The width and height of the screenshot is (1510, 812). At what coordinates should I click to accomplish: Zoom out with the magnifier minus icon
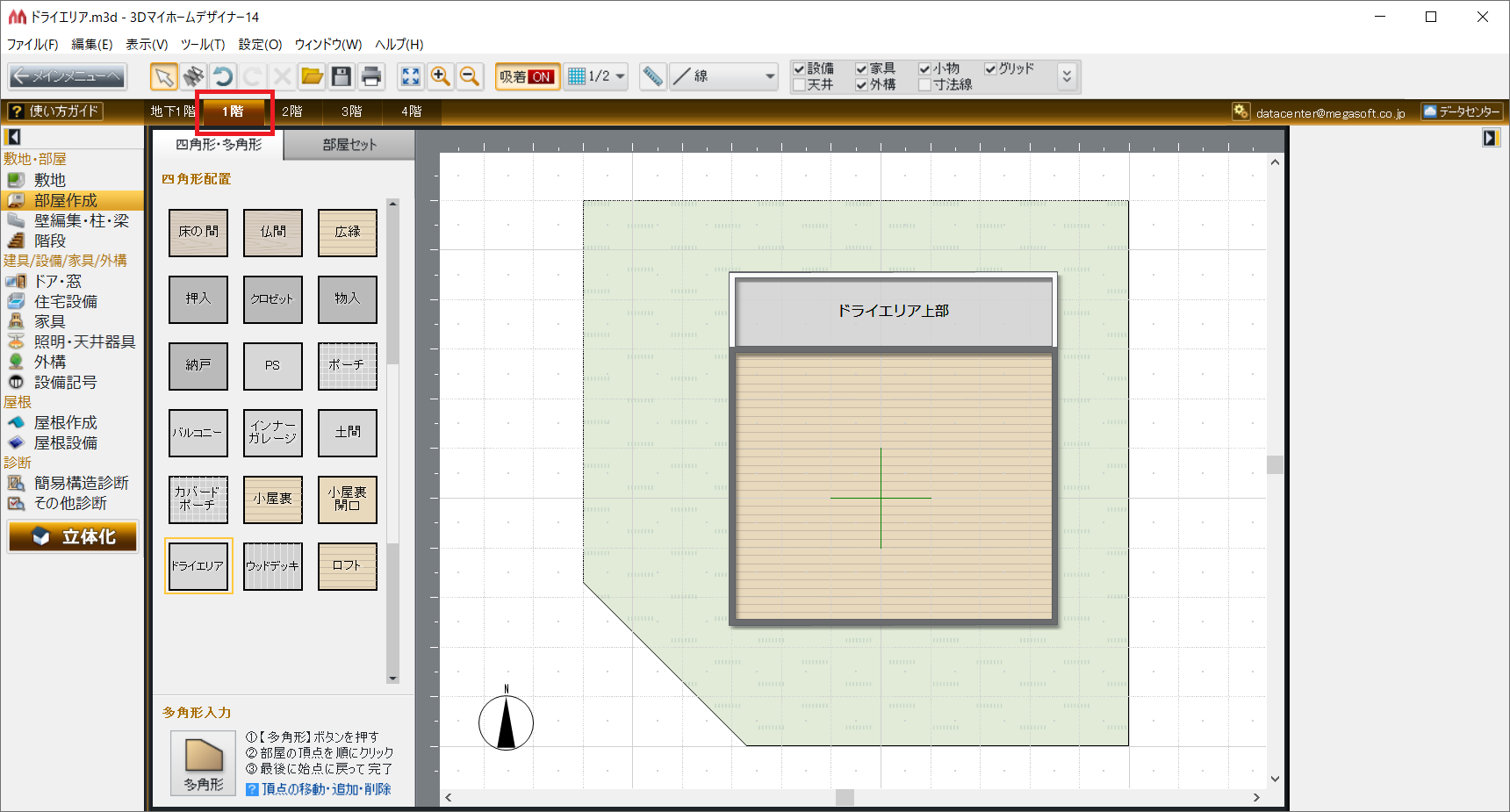pos(470,77)
